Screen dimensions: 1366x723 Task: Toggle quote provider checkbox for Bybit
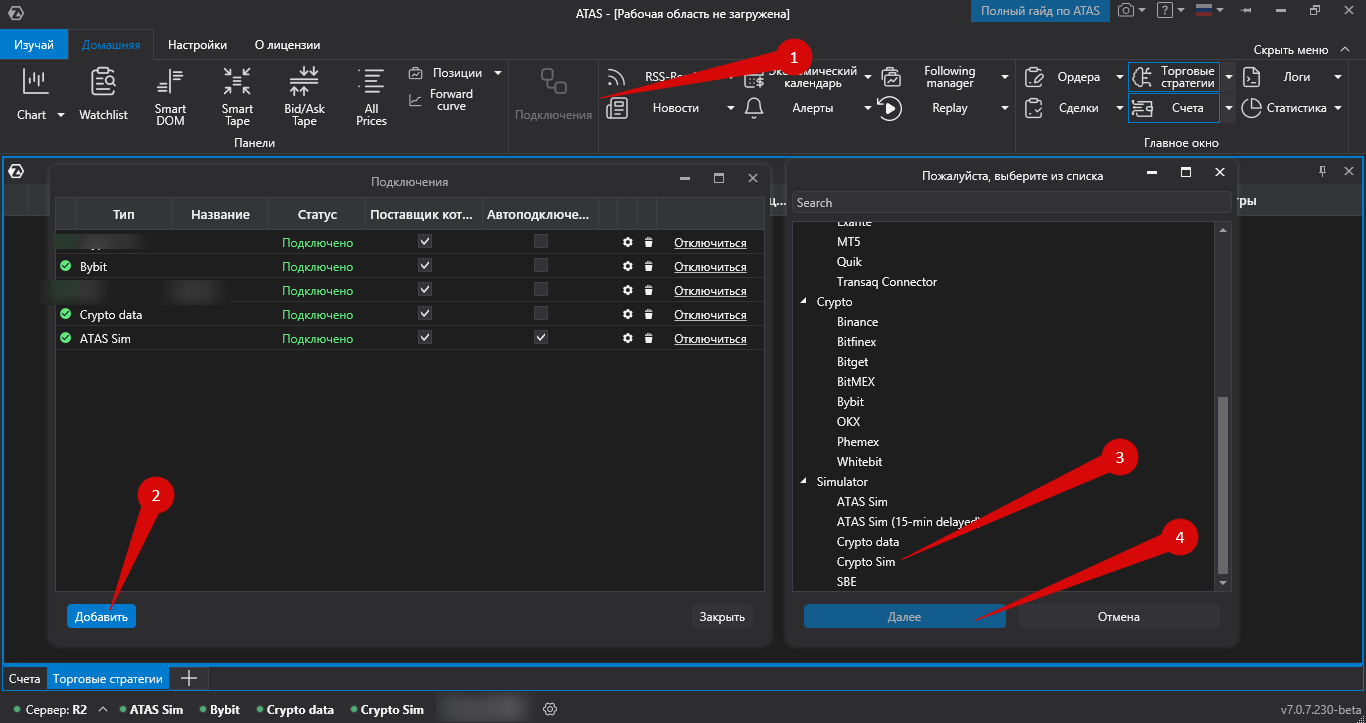point(425,266)
